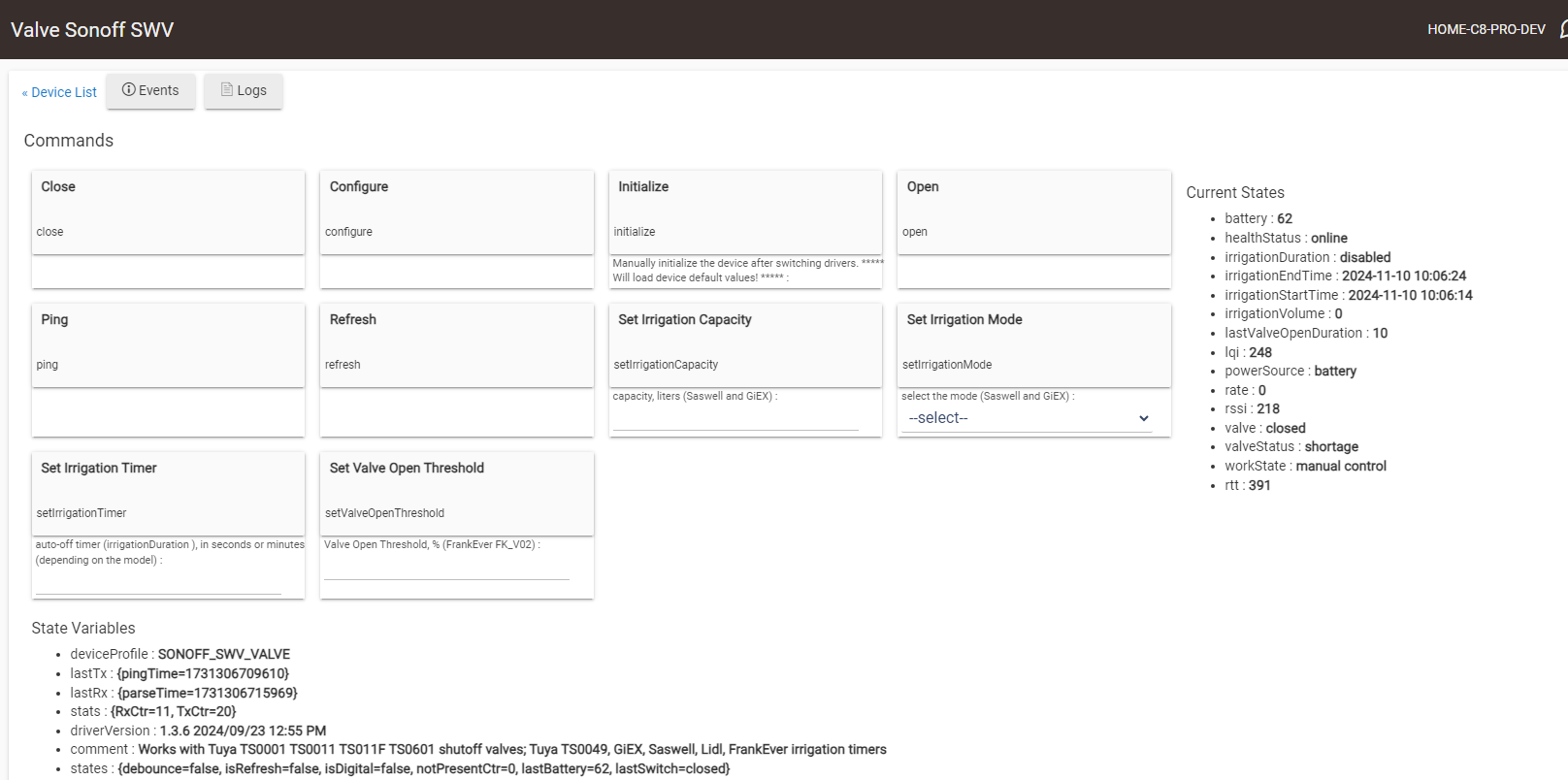This screenshot has height=780, width=1568.
Task: Click the Set Valve Open Threshold button
Action: coord(457,494)
